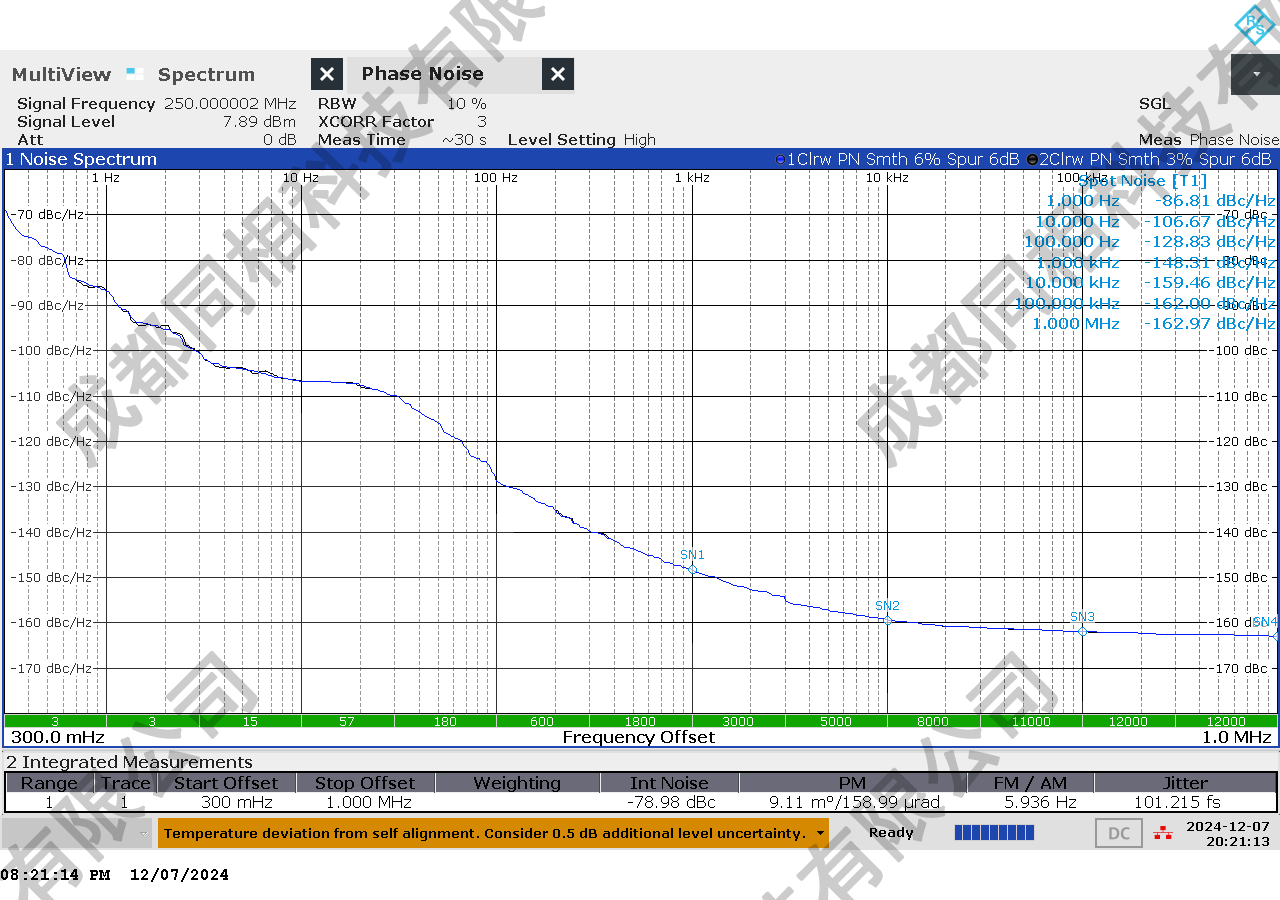Viewport: 1280px width, 900px height.
Task: Click the trace 2 black indicator dot
Action: point(1032,159)
